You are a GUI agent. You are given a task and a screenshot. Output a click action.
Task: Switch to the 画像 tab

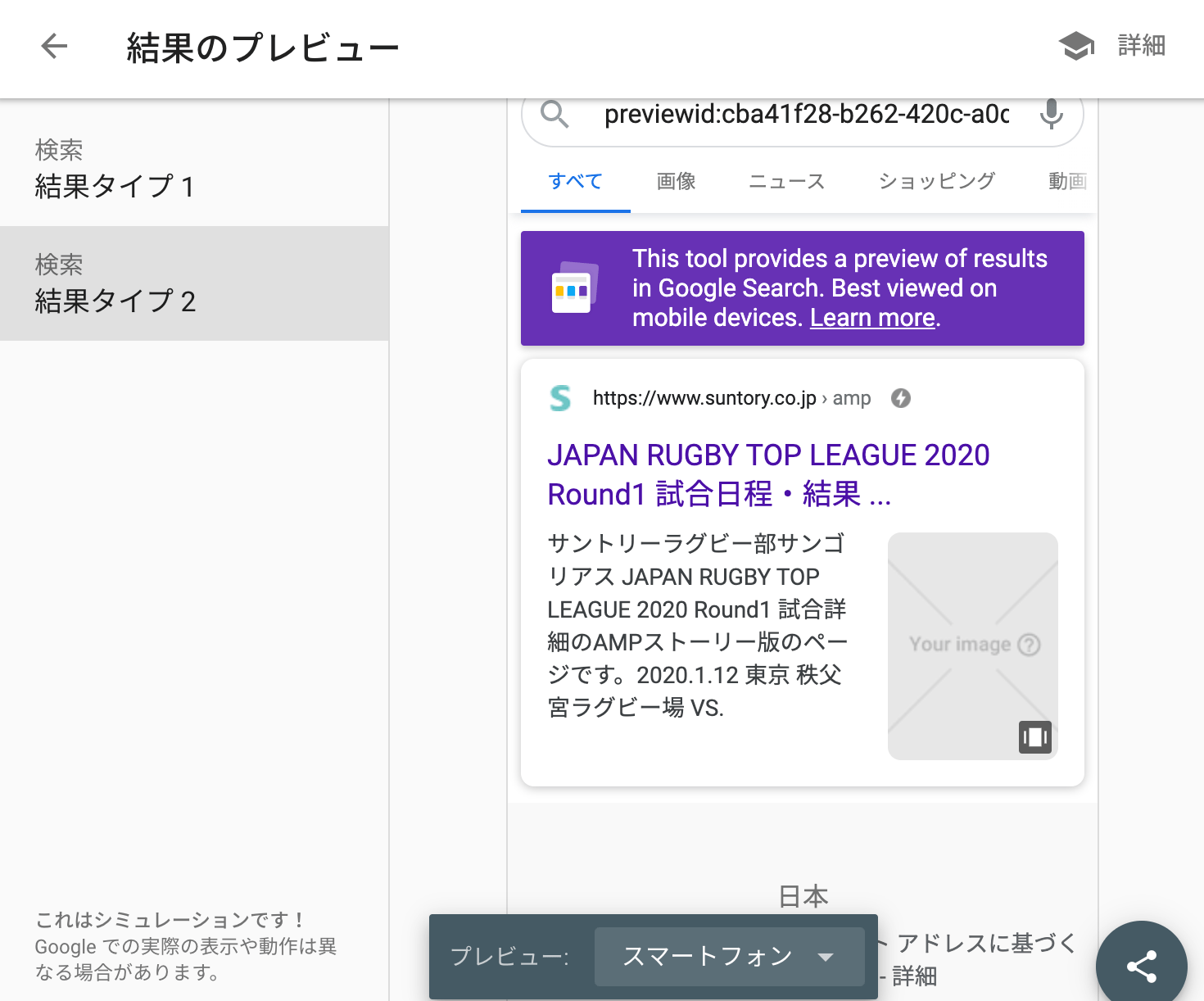point(676,181)
